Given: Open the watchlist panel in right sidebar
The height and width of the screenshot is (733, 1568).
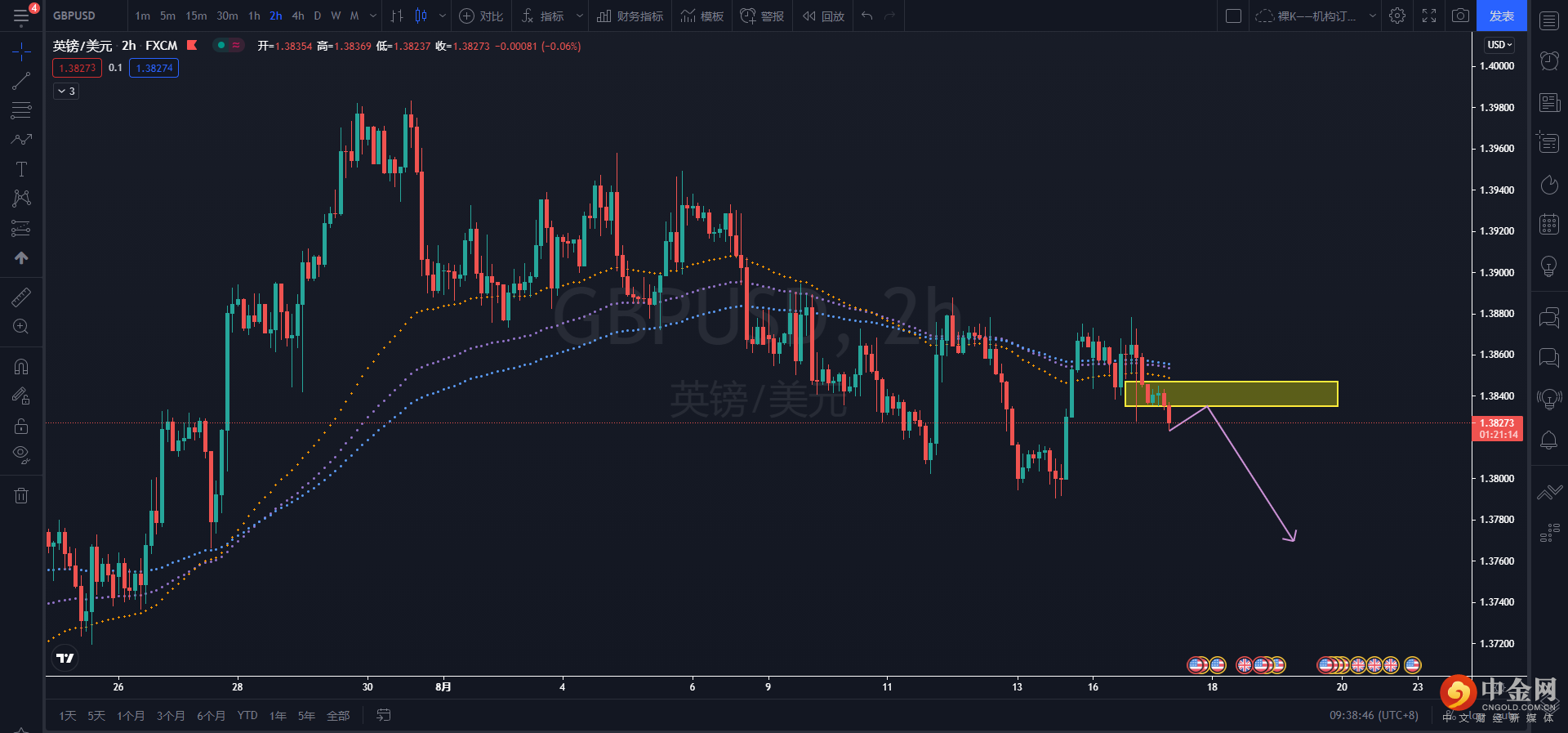Looking at the screenshot, I should (1549, 20).
